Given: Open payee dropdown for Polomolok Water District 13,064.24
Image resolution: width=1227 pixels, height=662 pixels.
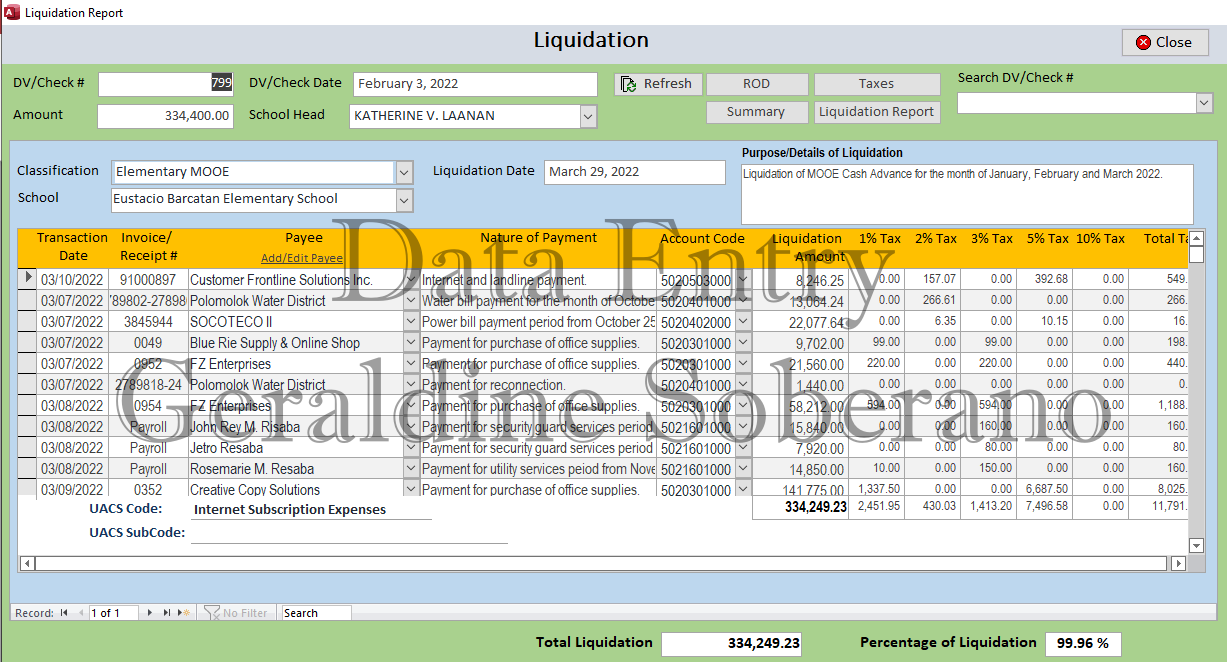Looking at the screenshot, I should pyautogui.click(x=411, y=301).
